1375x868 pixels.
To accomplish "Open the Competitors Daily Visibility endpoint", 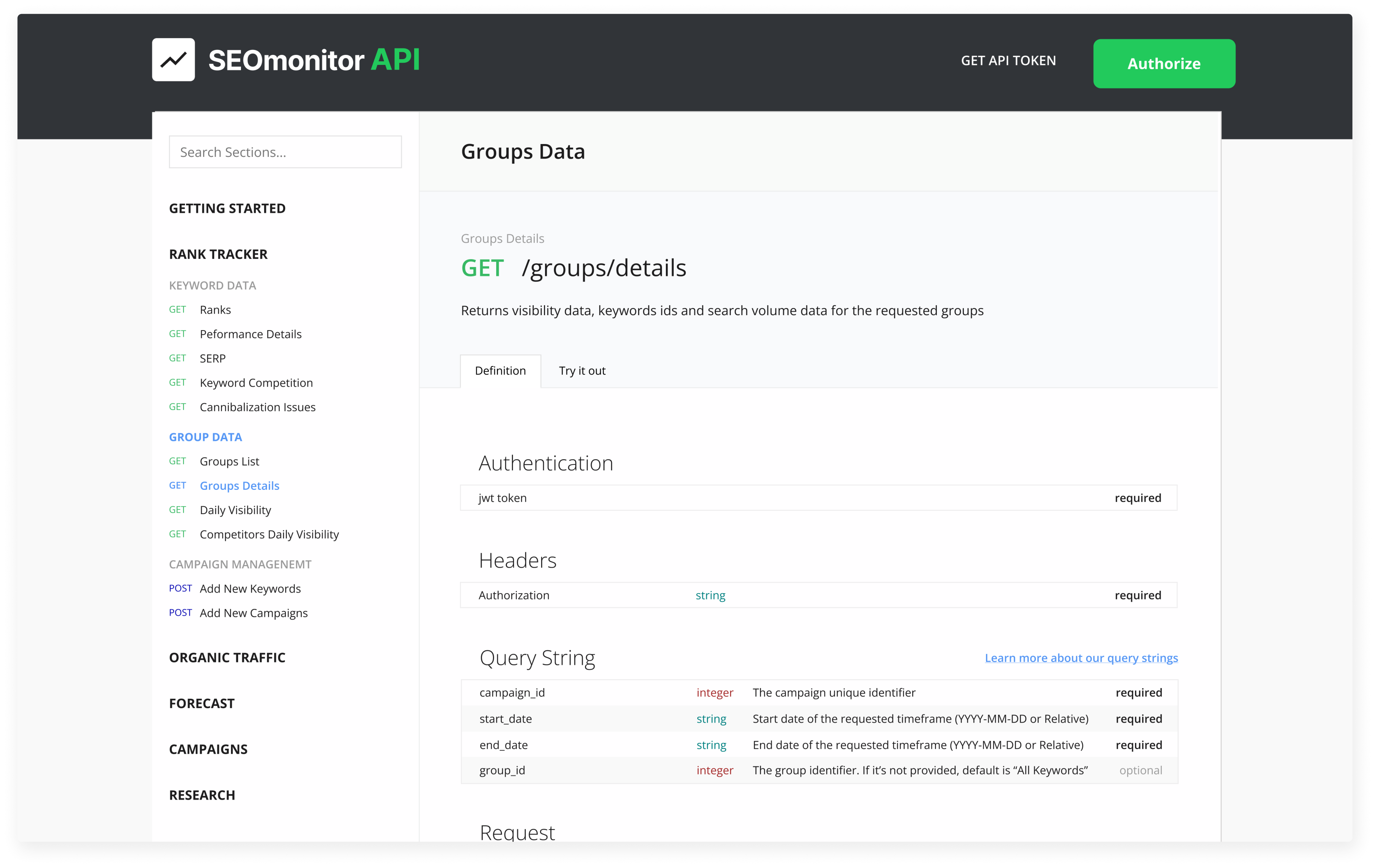I will (269, 535).
